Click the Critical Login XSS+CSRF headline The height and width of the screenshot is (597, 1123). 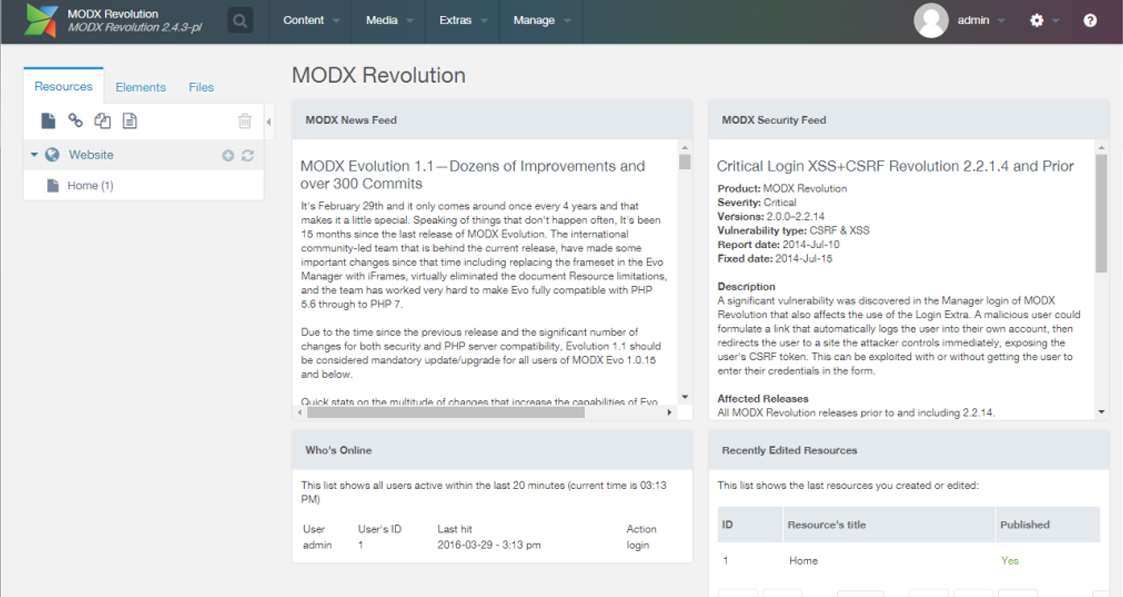(x=895, y=166)
